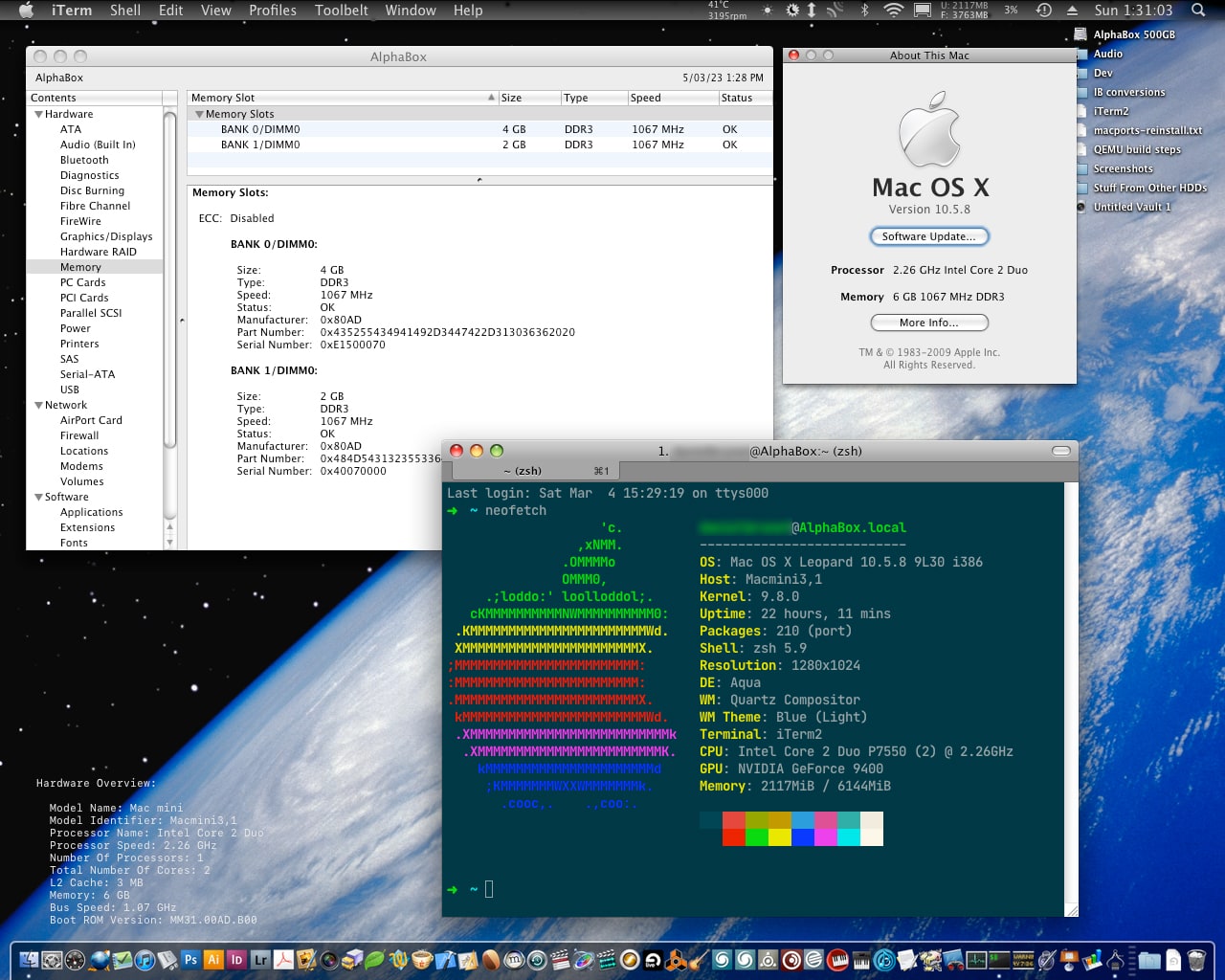The image size is (1225, 980).
Task: Collapse the Network category triangle
Action: point(38,405)
